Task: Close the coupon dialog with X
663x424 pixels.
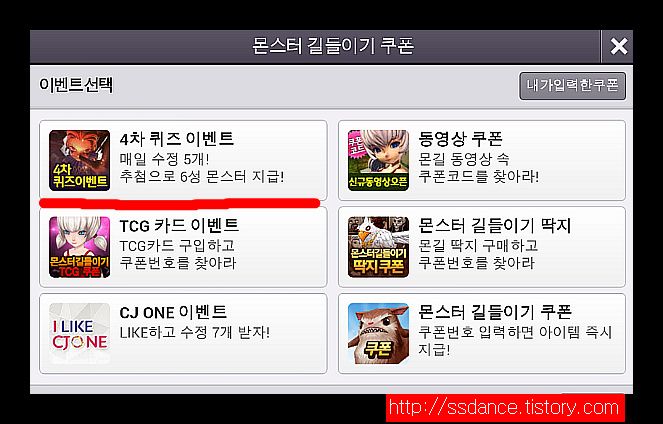Action: click(x=619, y=46)
